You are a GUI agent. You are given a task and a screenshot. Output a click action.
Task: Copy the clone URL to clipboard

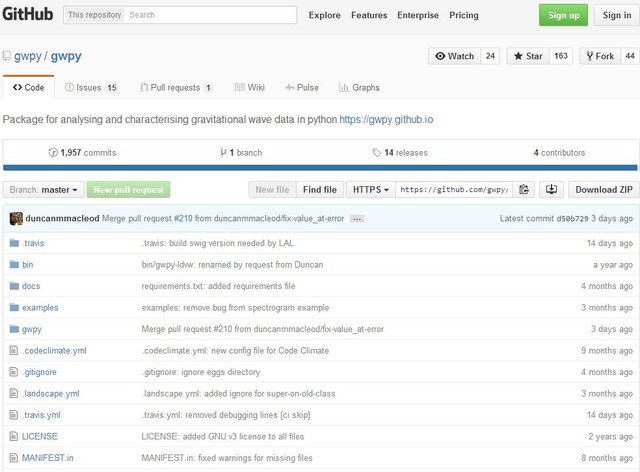click(525, 190)
